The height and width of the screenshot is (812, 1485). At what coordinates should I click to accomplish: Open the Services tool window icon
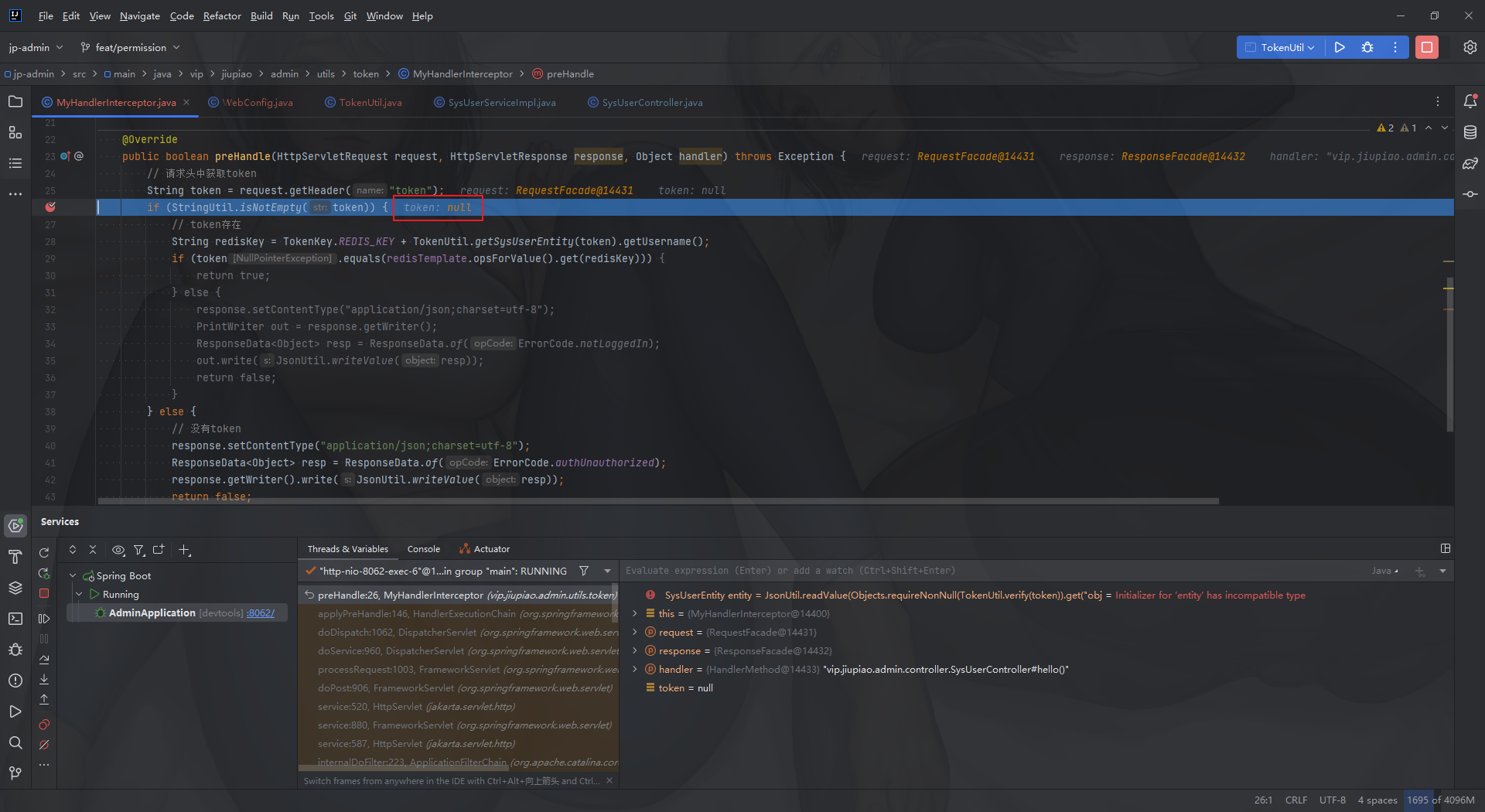tap(15, 526)
